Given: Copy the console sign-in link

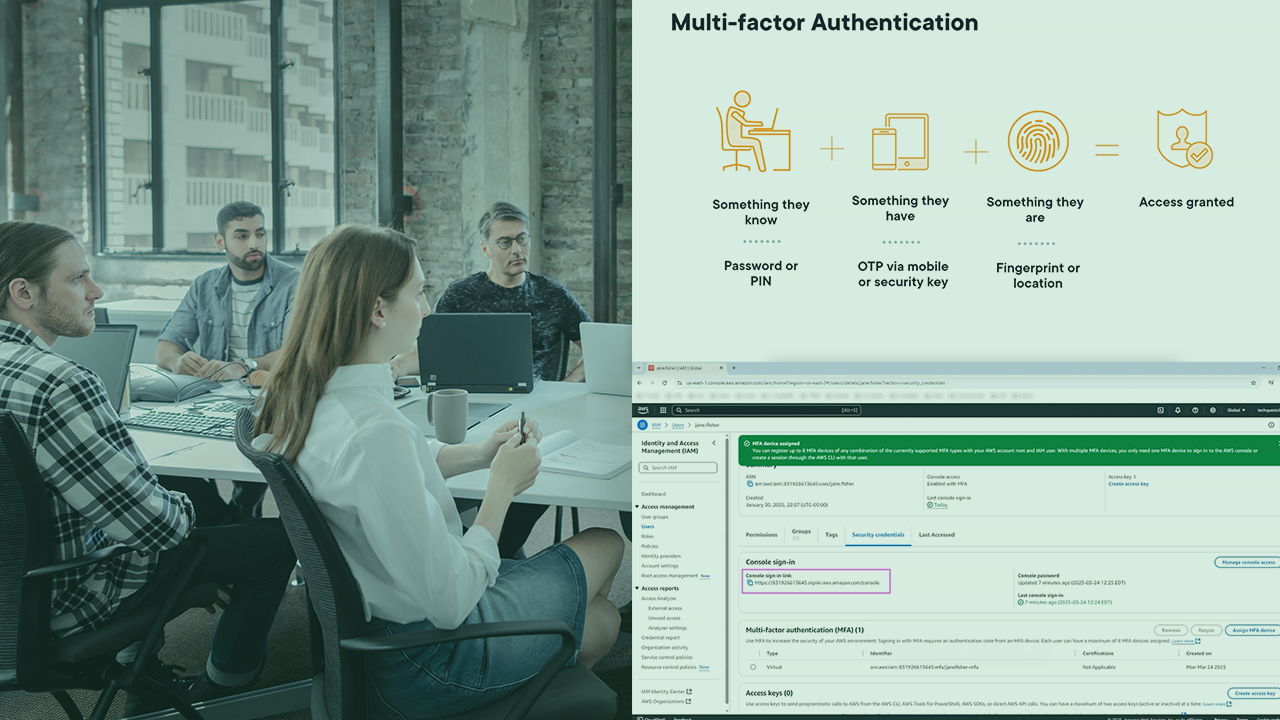Looking at the screenshot, I should (x=750, y=582).
